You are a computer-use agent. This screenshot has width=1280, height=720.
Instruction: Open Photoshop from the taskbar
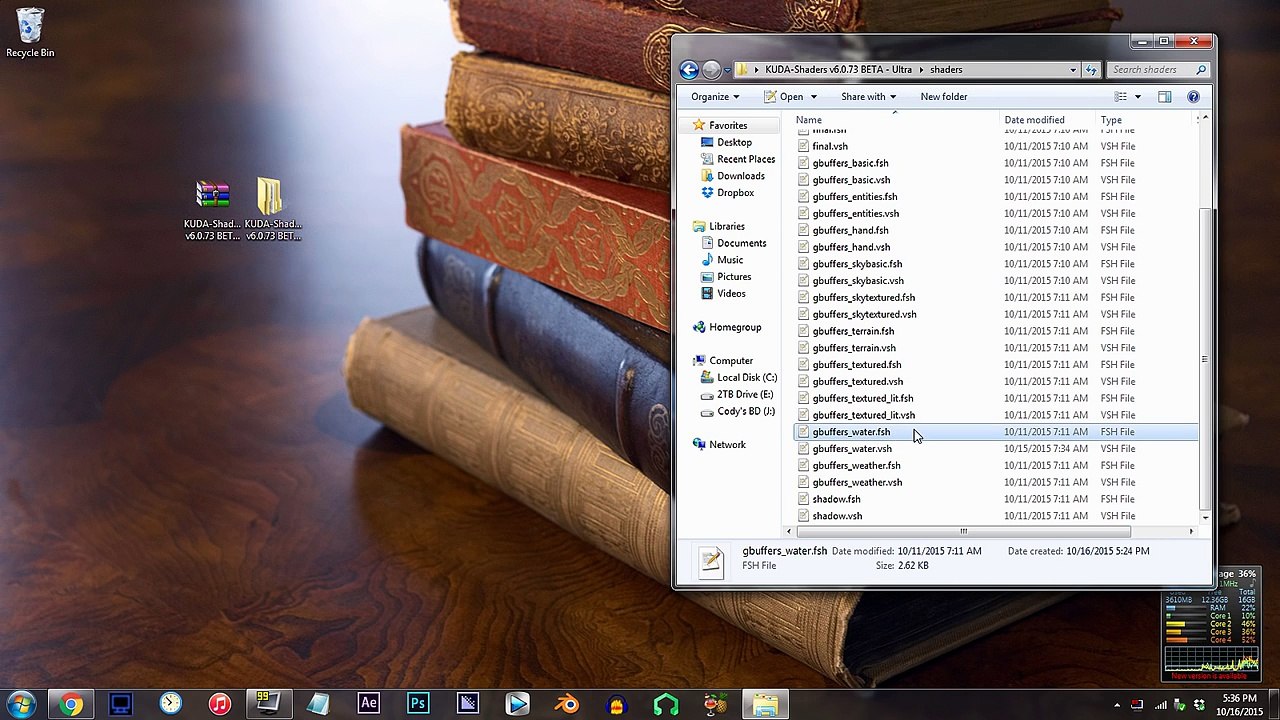pos(418,704)
